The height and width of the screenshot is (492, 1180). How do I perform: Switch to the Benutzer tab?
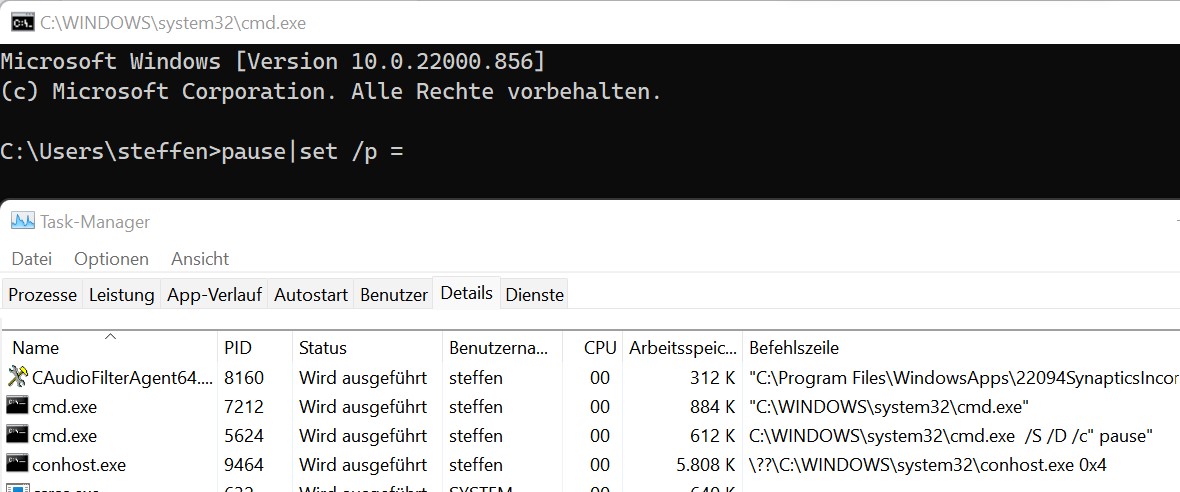(x=394, y=294)
